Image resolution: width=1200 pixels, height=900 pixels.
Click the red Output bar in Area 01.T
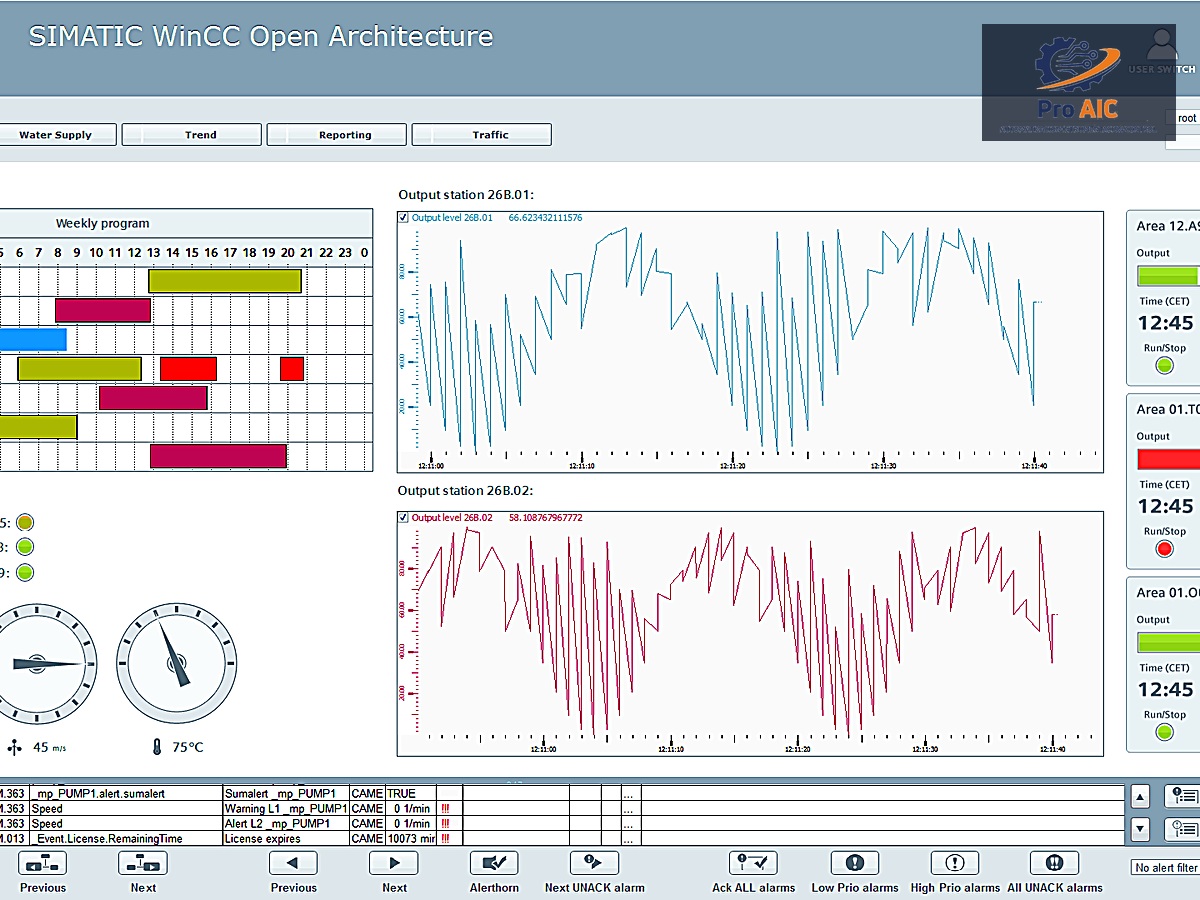1169,459
